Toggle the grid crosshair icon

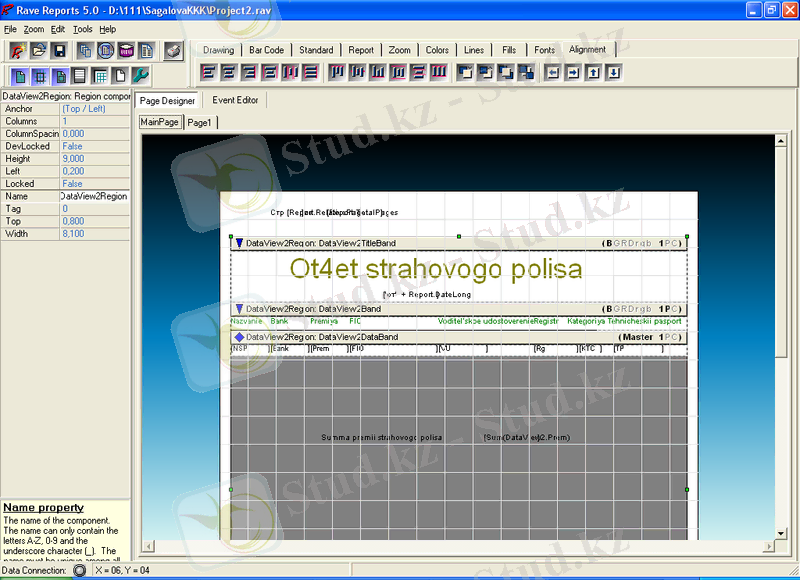40,77
